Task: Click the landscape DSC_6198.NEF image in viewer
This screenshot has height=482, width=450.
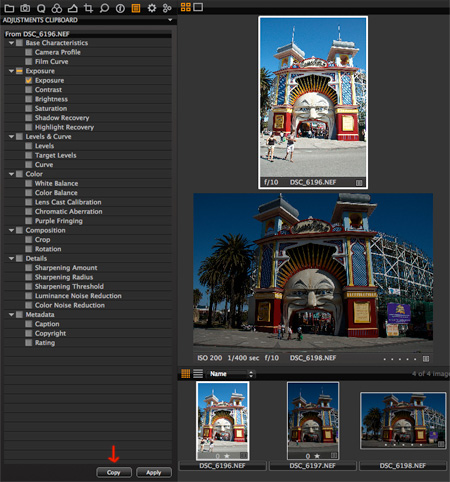Action: [313, 272]
